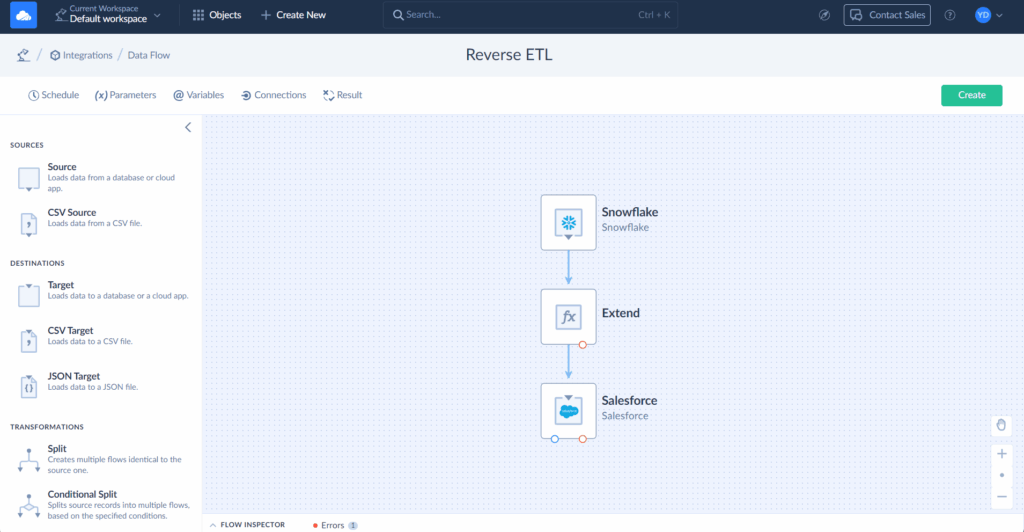1024x532 pixels.
Task: Go to Integrations breadcrumb
Action: click(x=81, y=55)
